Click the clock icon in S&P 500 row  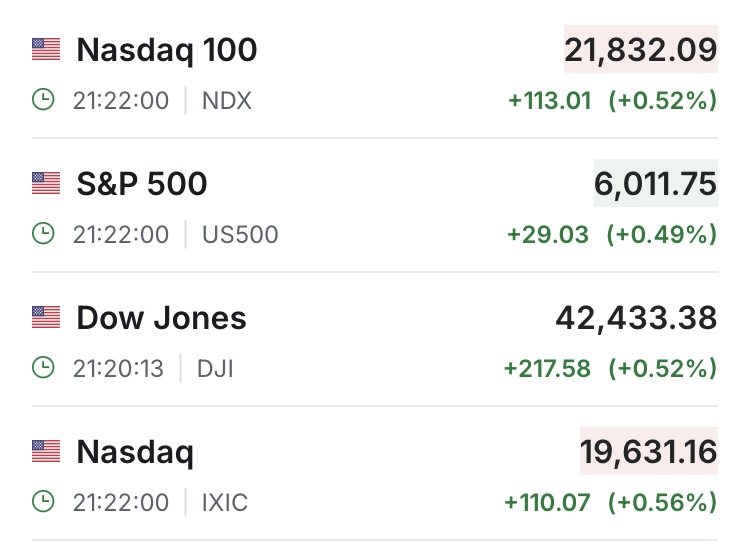[x=43, y=234]
